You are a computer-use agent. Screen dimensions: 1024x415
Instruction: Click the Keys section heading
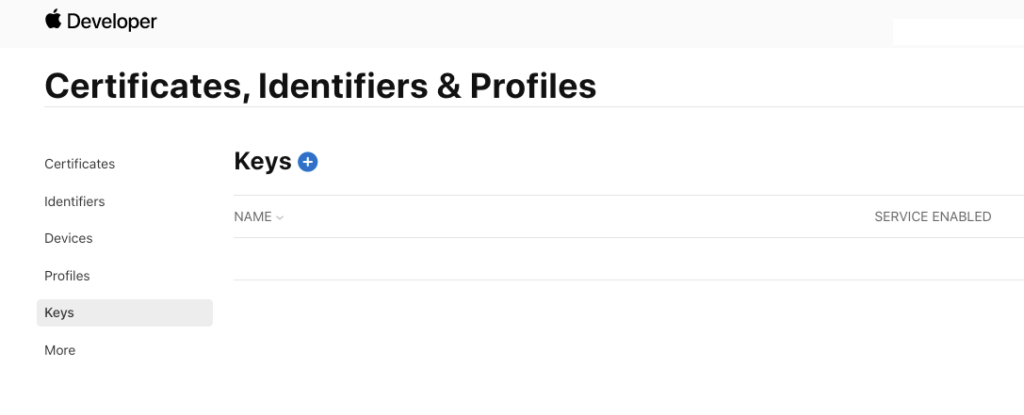click(262, 161)
